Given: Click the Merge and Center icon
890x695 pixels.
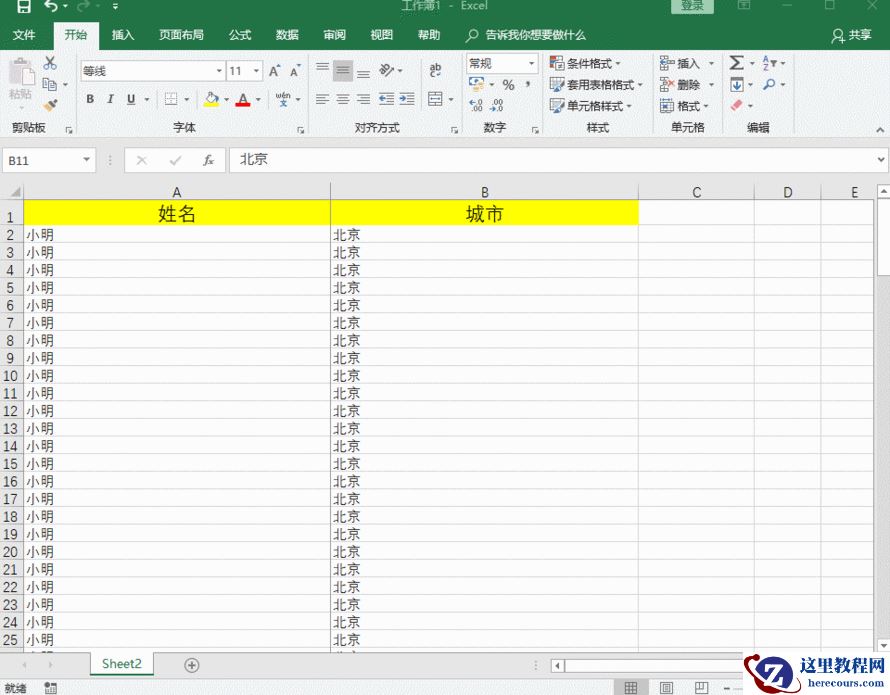Looking at the screenshot, I should (435, 99).
